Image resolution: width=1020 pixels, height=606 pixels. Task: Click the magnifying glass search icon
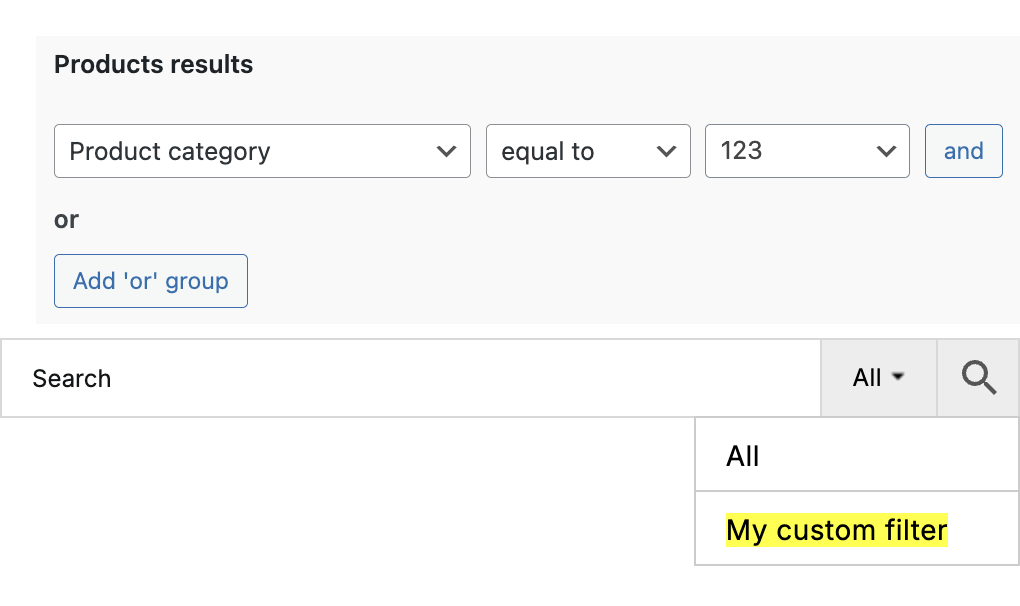tap(978, 378)
